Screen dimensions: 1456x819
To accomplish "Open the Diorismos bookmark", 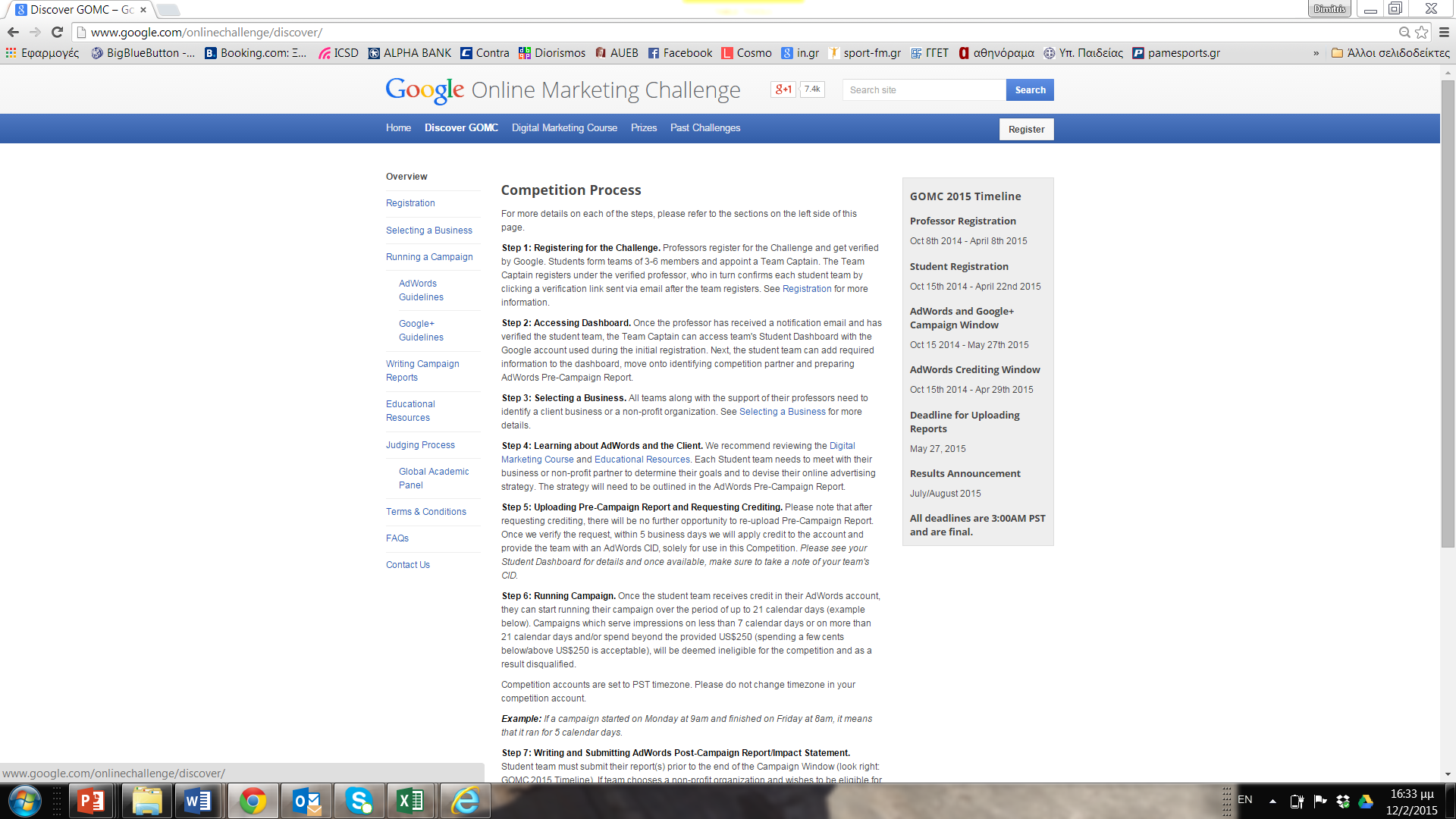I will point(552,53).
